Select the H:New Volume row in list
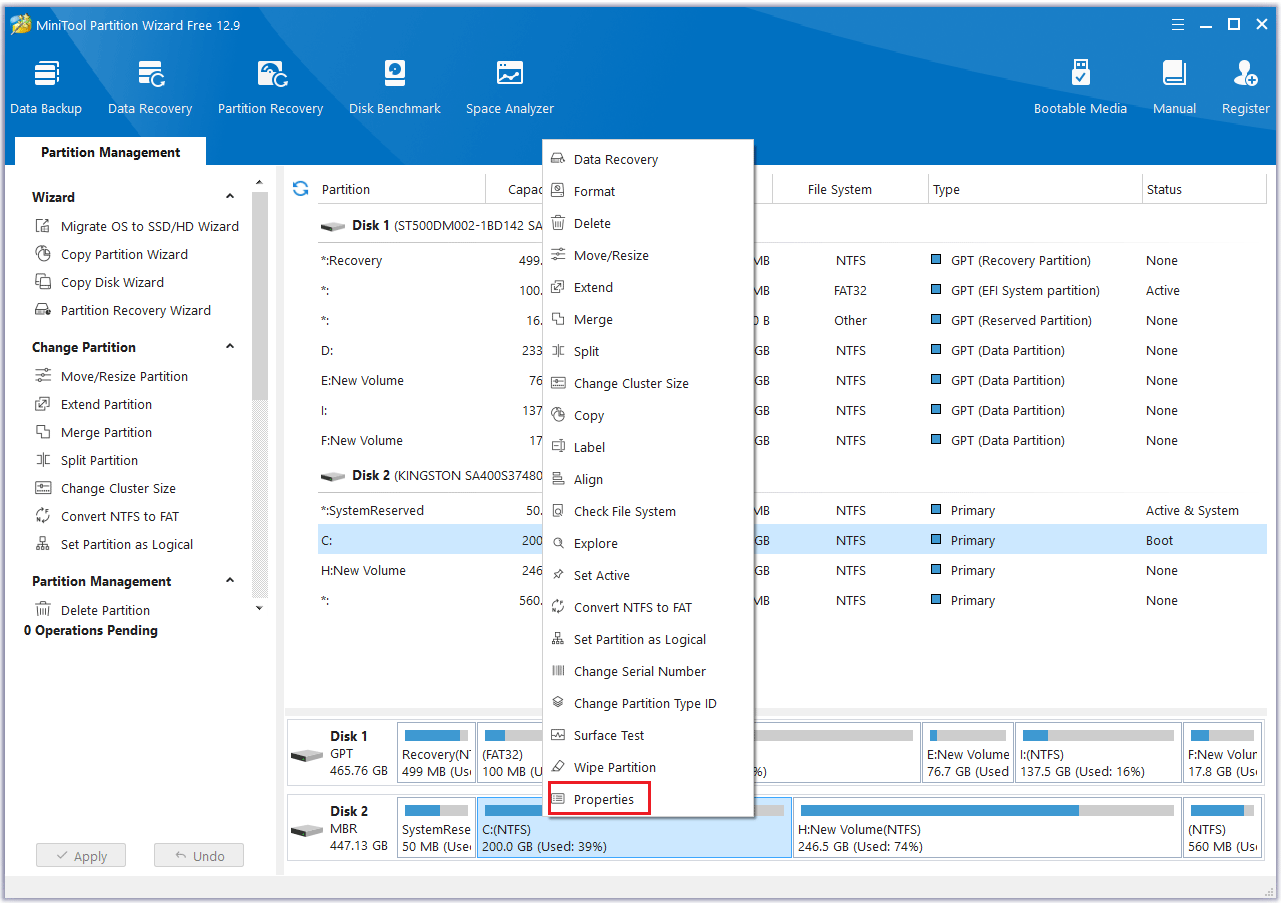This screenshot has height=903, width=1283. (792, 570)
